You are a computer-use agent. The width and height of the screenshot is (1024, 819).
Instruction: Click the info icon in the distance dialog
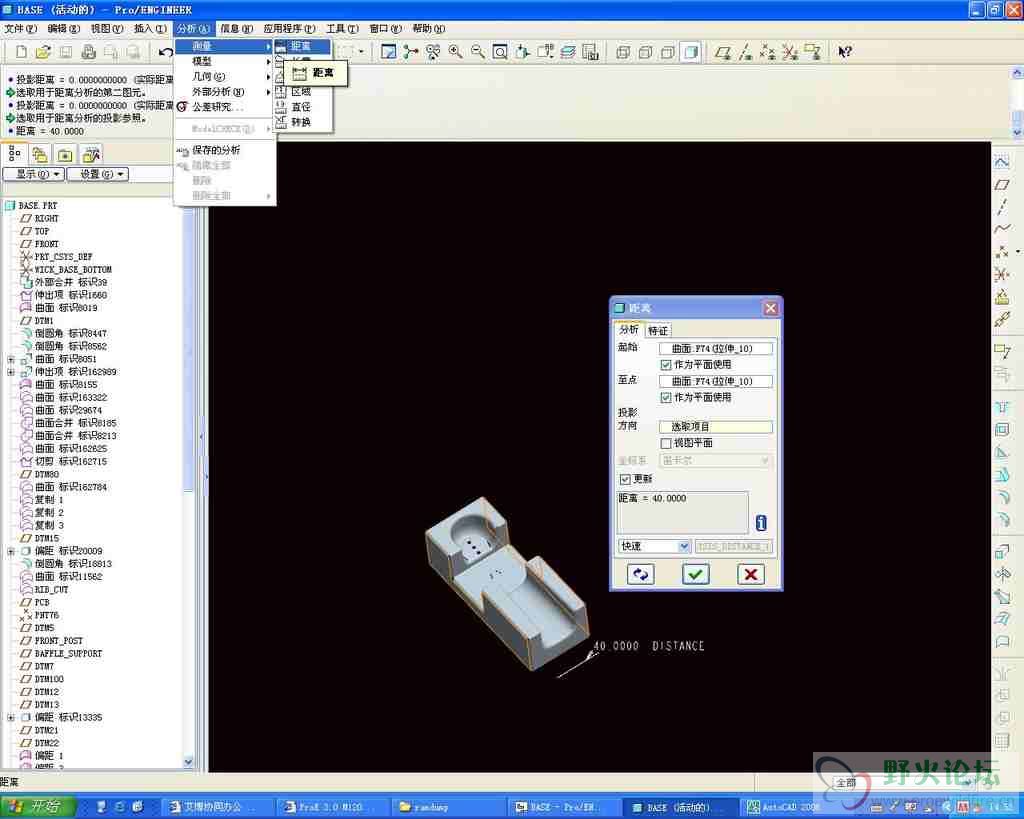[x=761, y=523]
